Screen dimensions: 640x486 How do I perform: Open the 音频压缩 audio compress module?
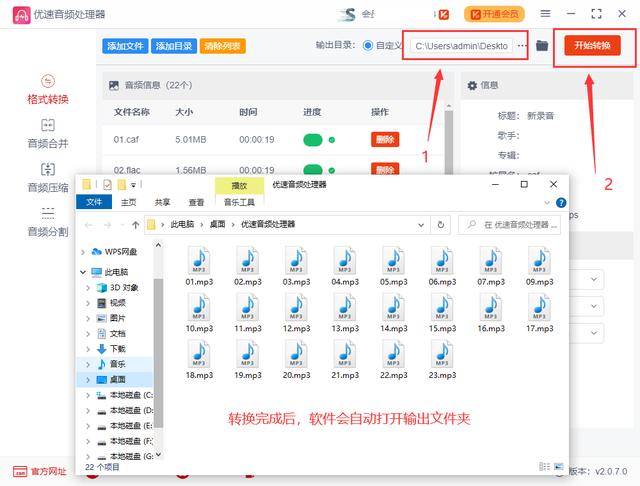coord(48,178)
